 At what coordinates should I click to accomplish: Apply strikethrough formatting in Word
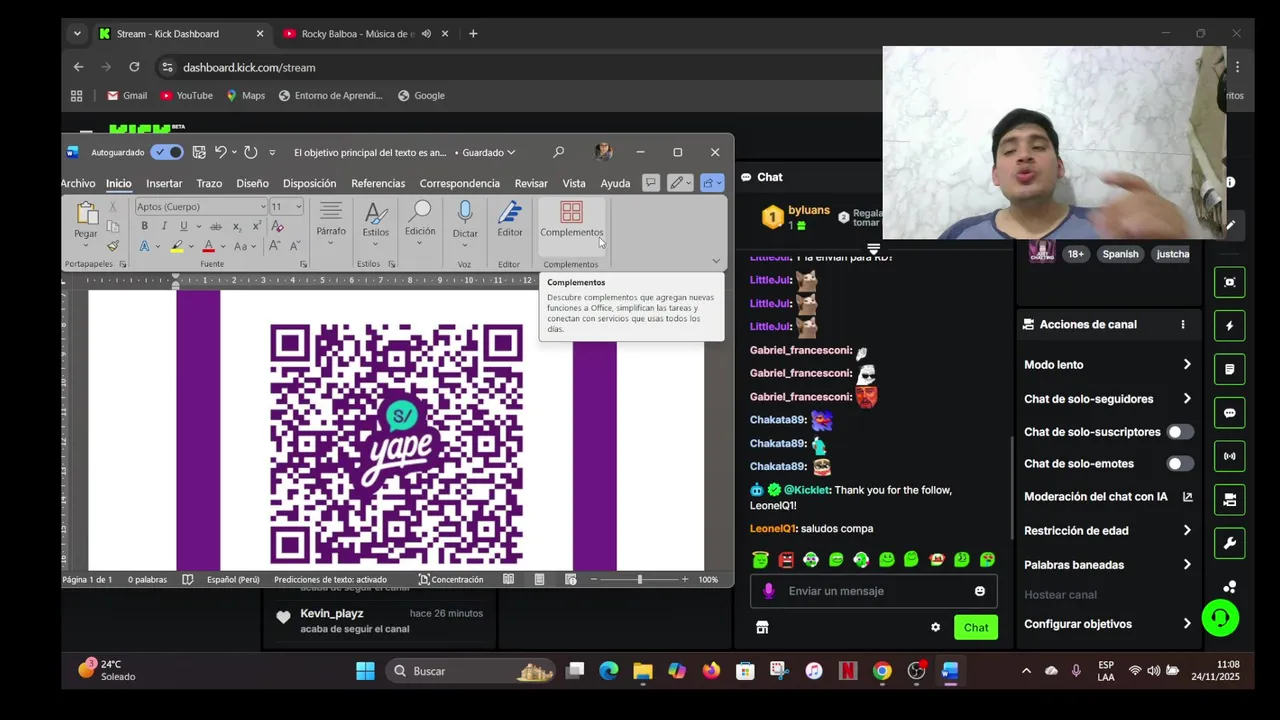pos(216,227)
